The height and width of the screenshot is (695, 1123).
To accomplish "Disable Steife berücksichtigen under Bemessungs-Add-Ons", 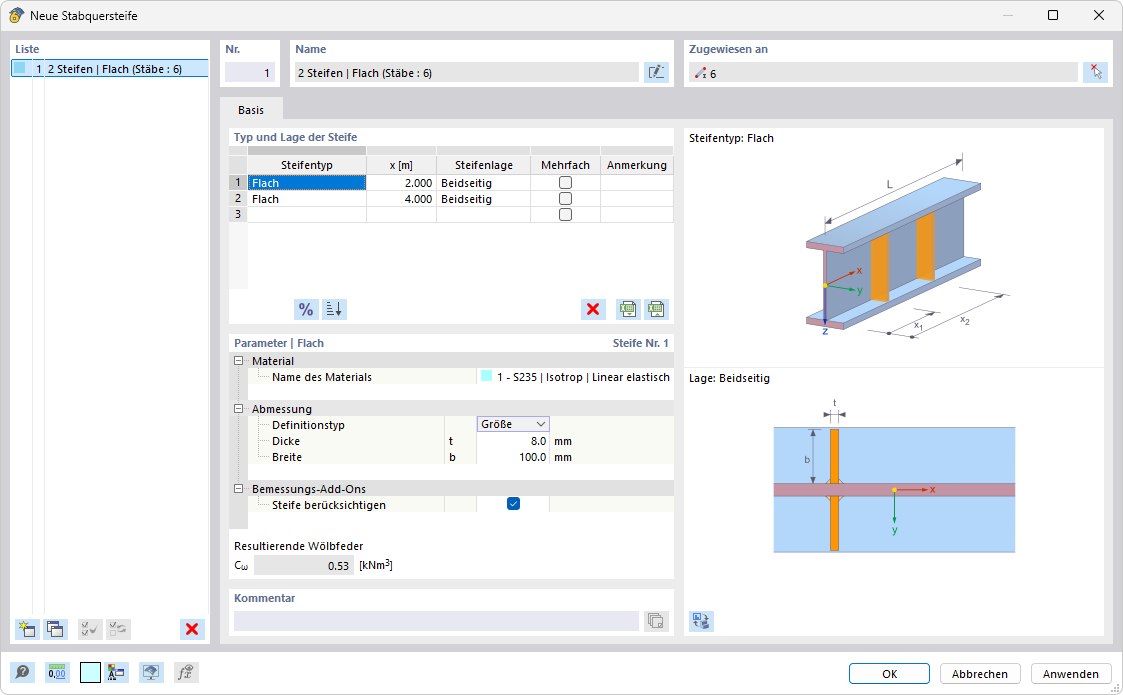I will pos(513,504).
